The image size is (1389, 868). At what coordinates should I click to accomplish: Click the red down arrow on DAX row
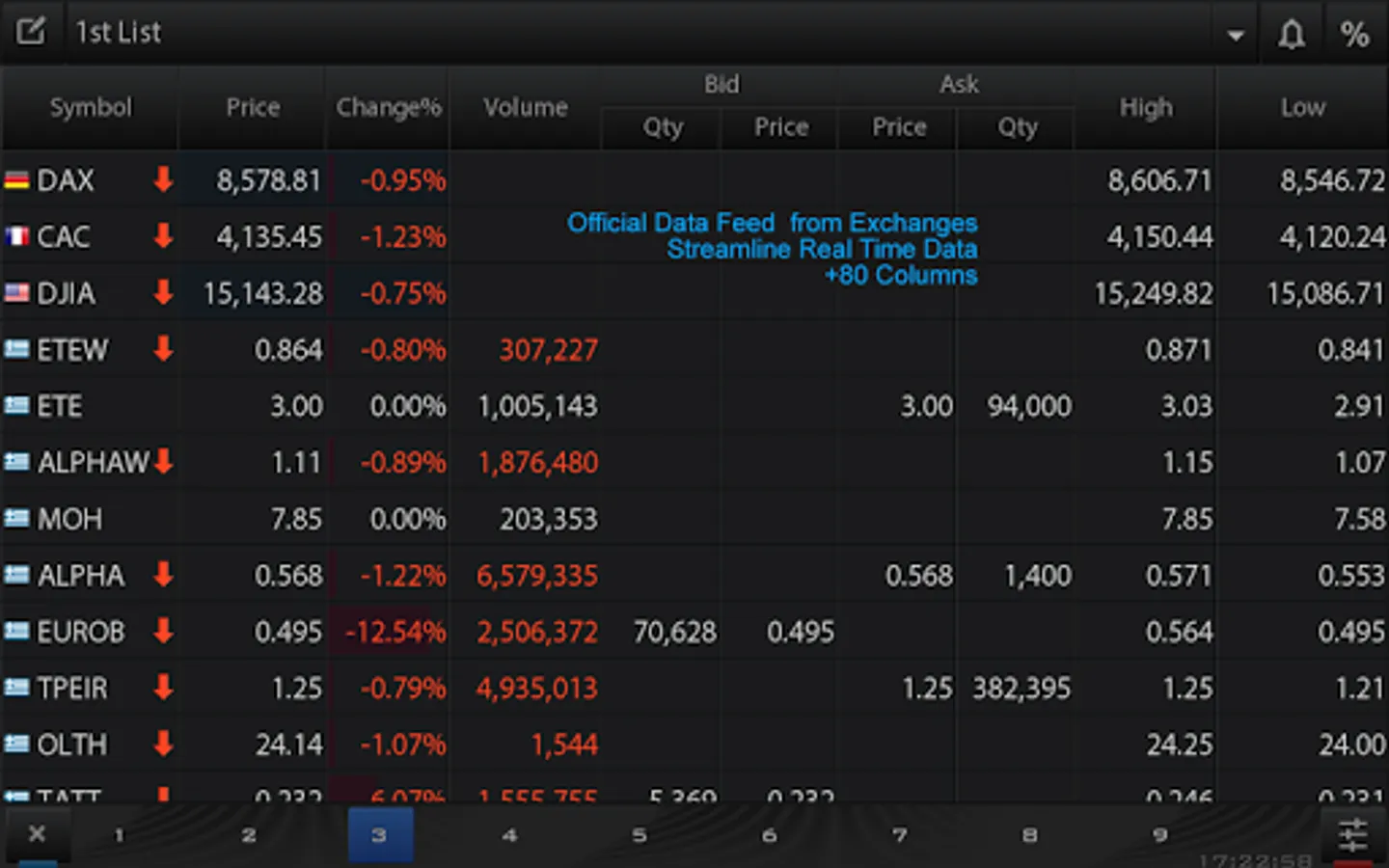pos(163,178)
